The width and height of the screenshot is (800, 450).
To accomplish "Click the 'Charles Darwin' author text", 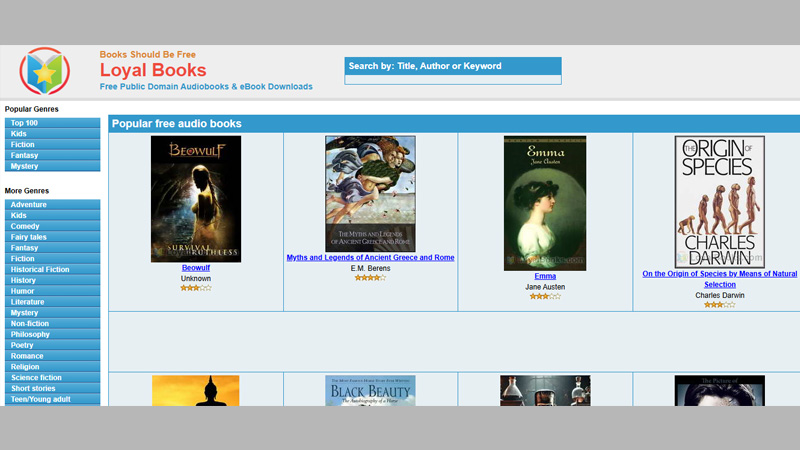I will [719, 295].
